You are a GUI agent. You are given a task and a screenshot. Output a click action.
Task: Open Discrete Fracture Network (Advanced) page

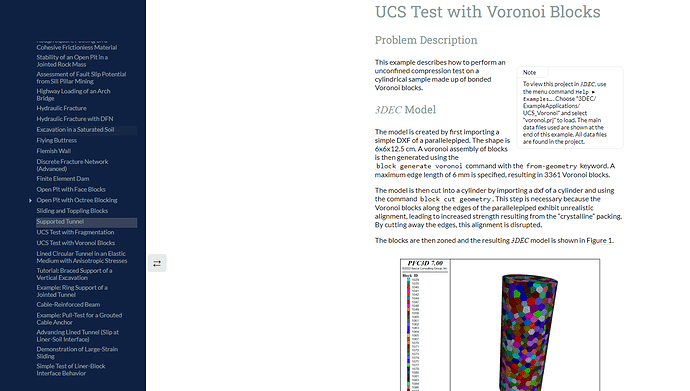[72, 165]
